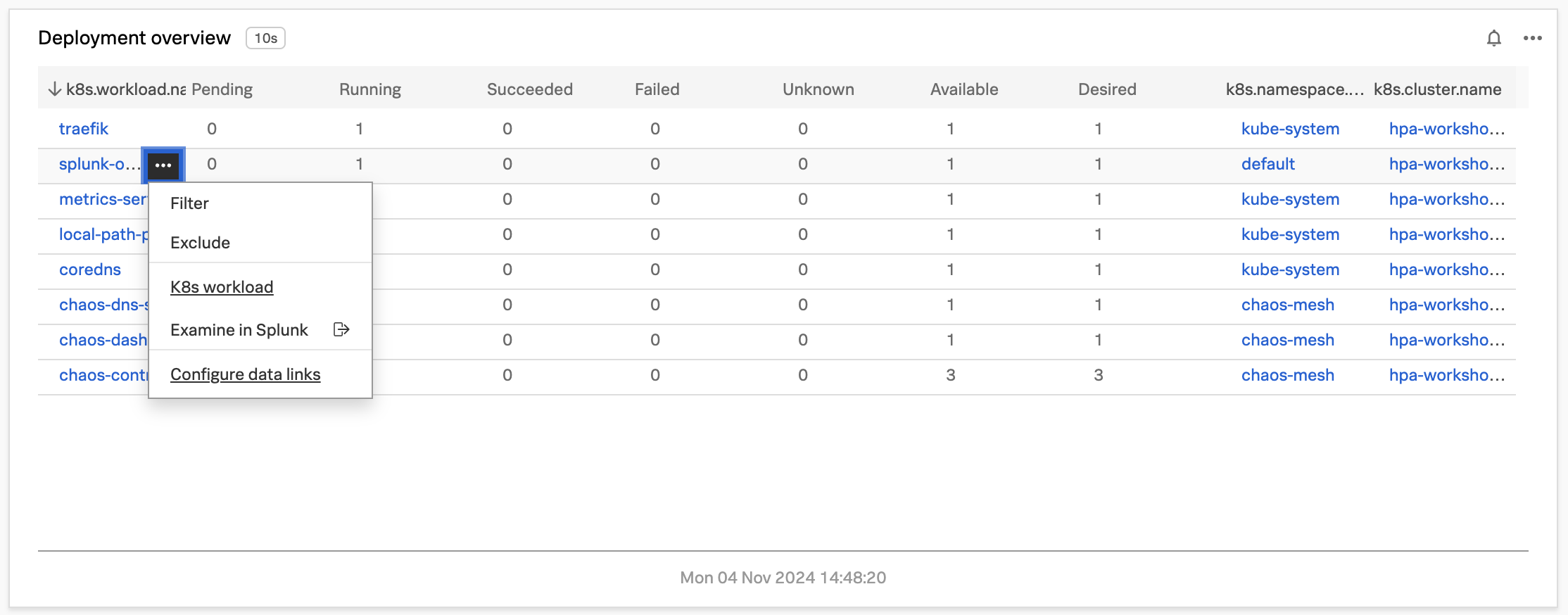The image size is (1568, 615).
Task: Select Filter from the context menu
Action: pos(189,203)
